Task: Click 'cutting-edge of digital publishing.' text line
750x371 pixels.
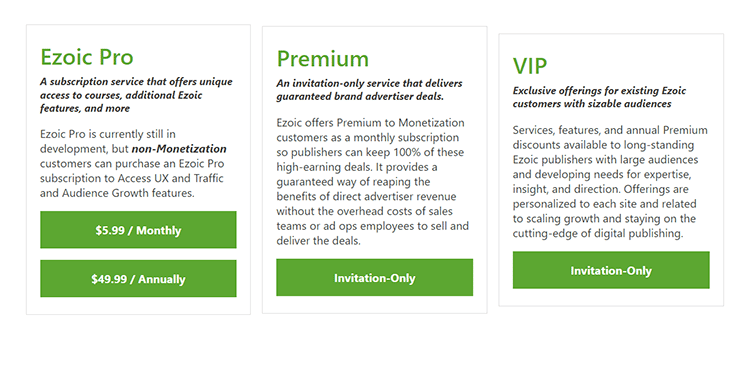Action: coord(598,234)
